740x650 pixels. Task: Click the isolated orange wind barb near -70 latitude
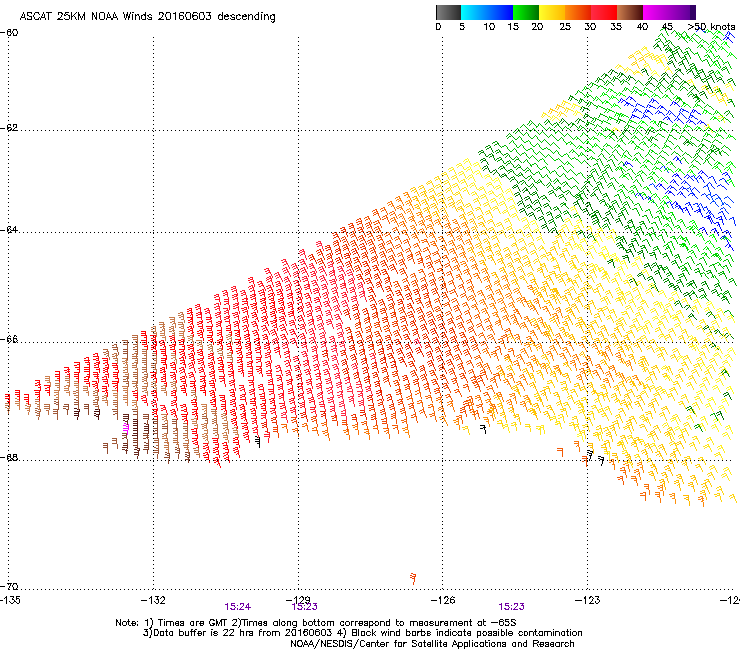coord(413,579)
